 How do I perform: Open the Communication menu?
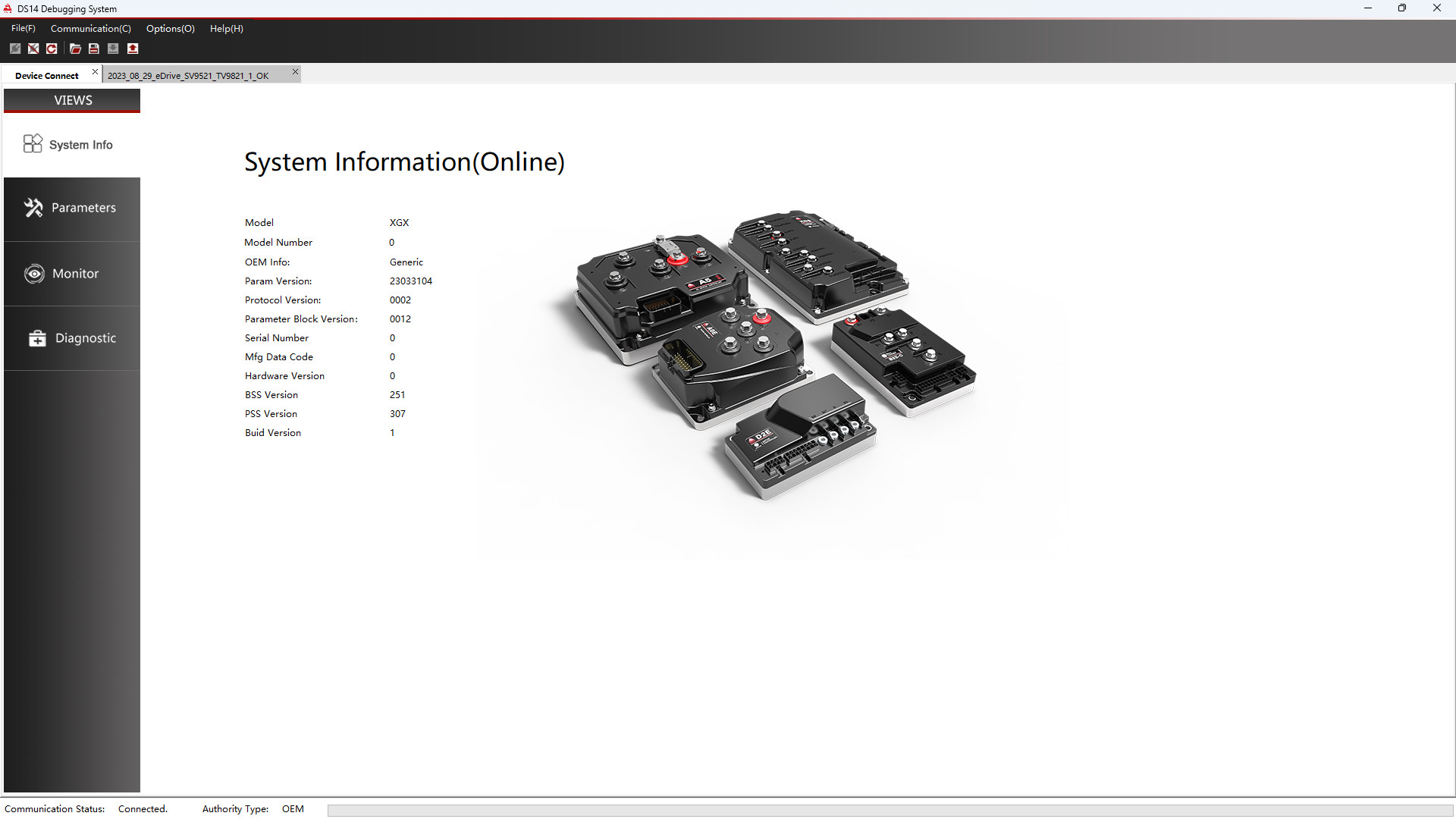[90, 28]
